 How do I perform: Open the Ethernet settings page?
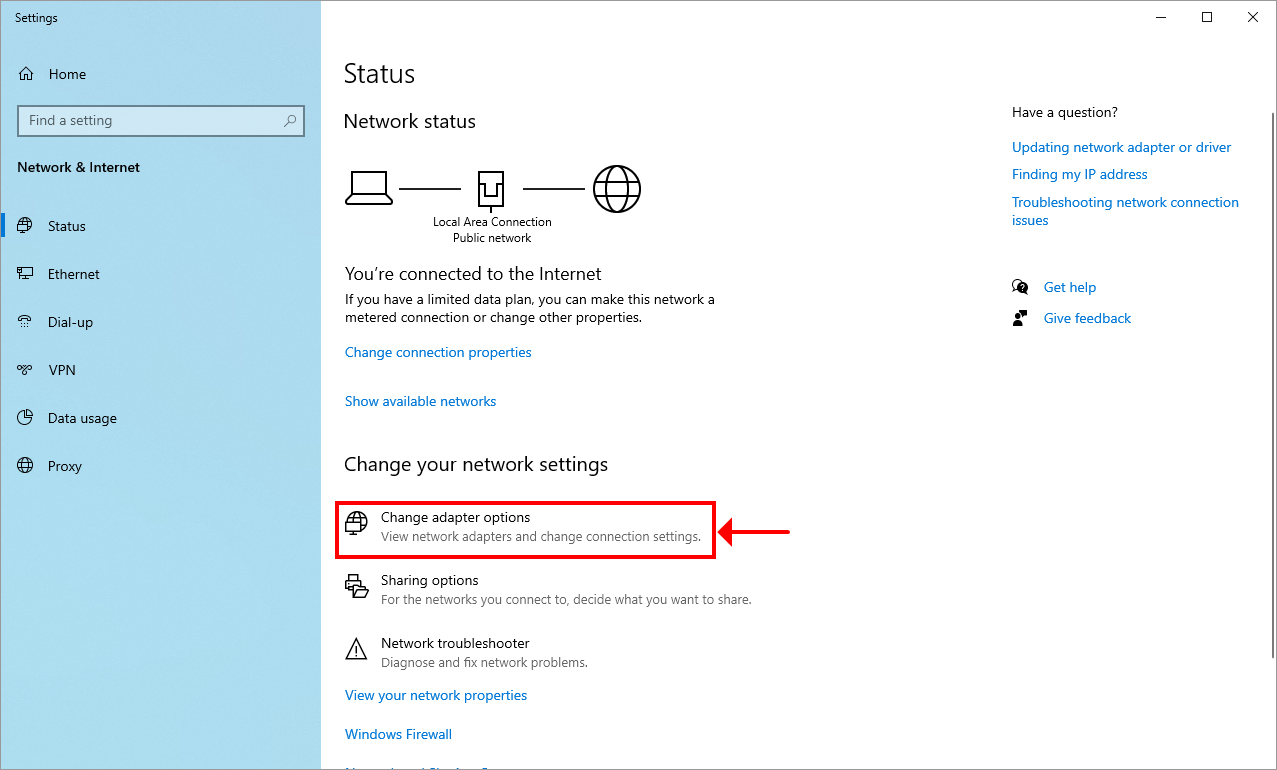[x=73, y=274]
